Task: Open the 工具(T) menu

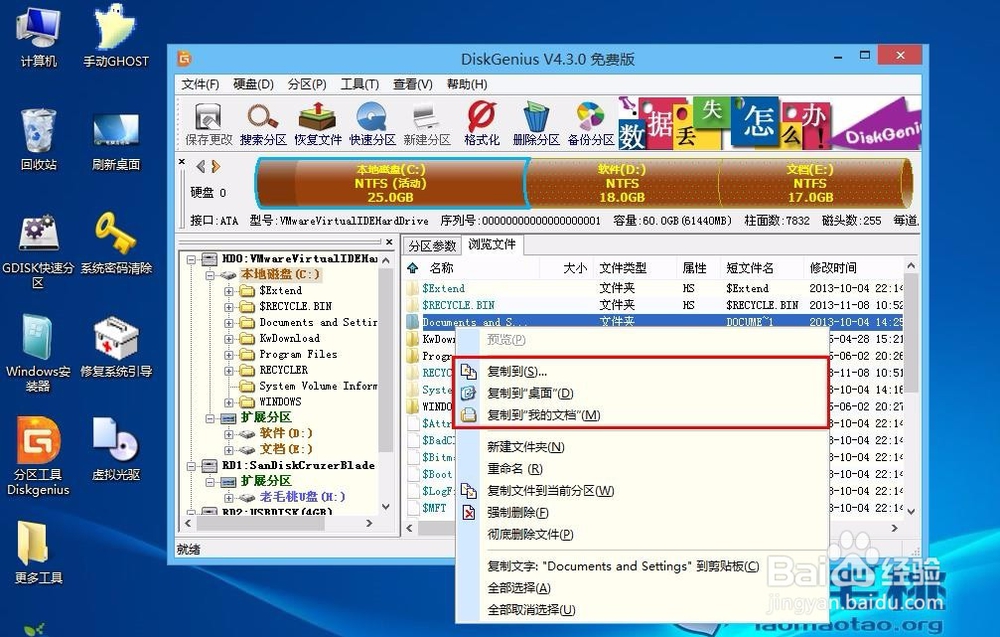Action: click(360, 84)
